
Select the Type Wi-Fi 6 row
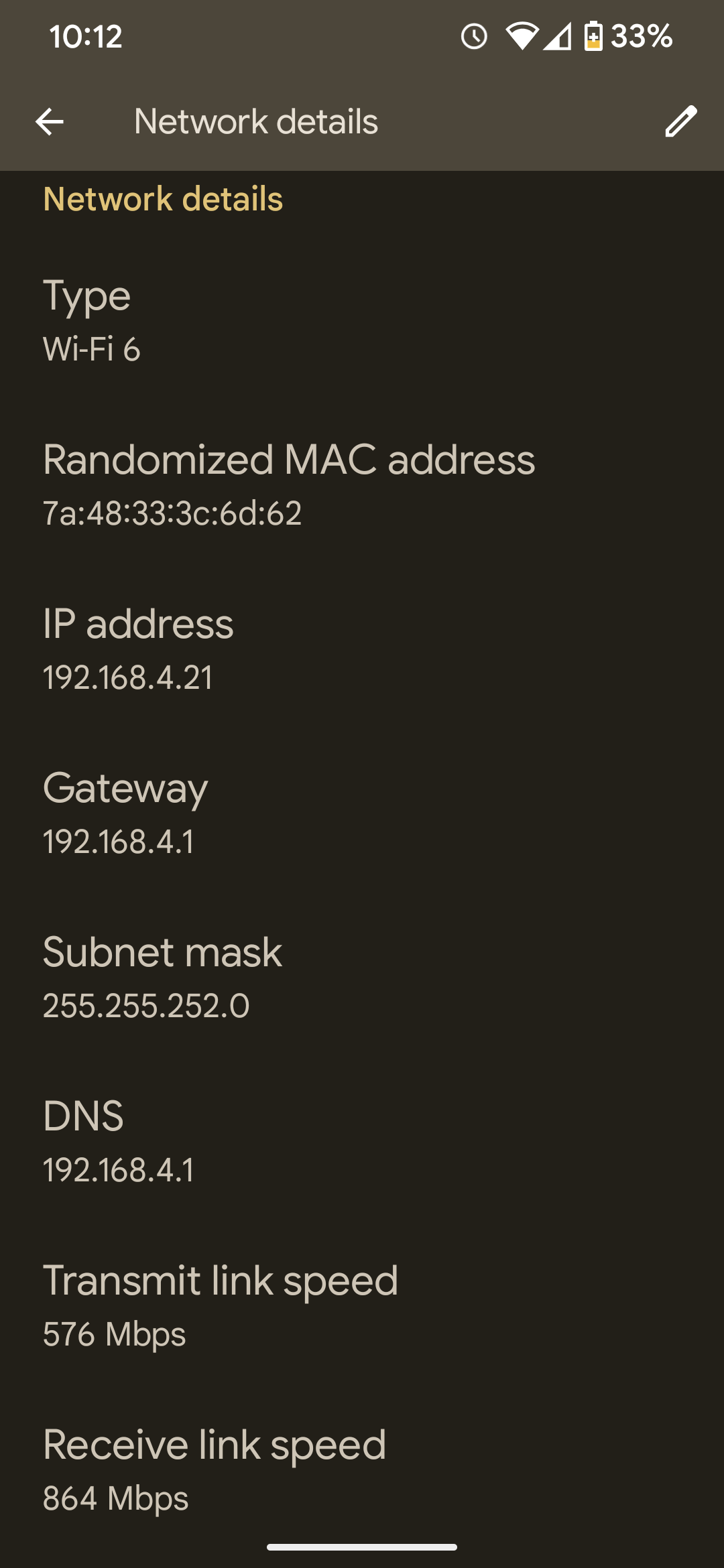362,322
